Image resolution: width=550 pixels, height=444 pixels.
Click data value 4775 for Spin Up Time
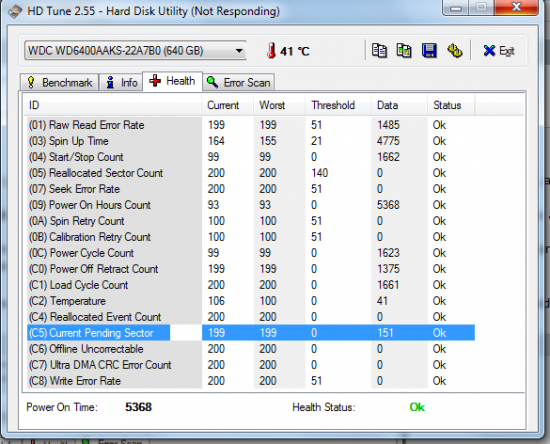click(388, 141)
